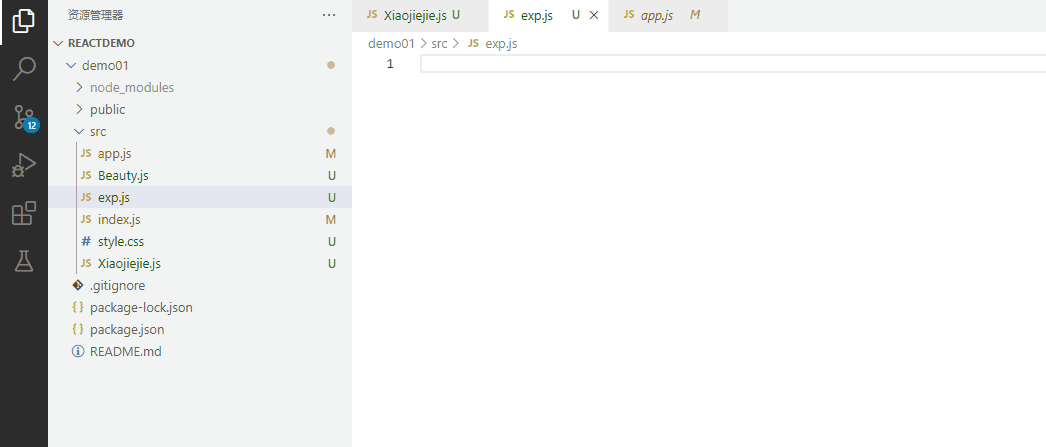The height and width of the screenshot is (447, 1046).
Task: Open style.css in the file tree
Action: pyautogui.click(x=200, y=242)
